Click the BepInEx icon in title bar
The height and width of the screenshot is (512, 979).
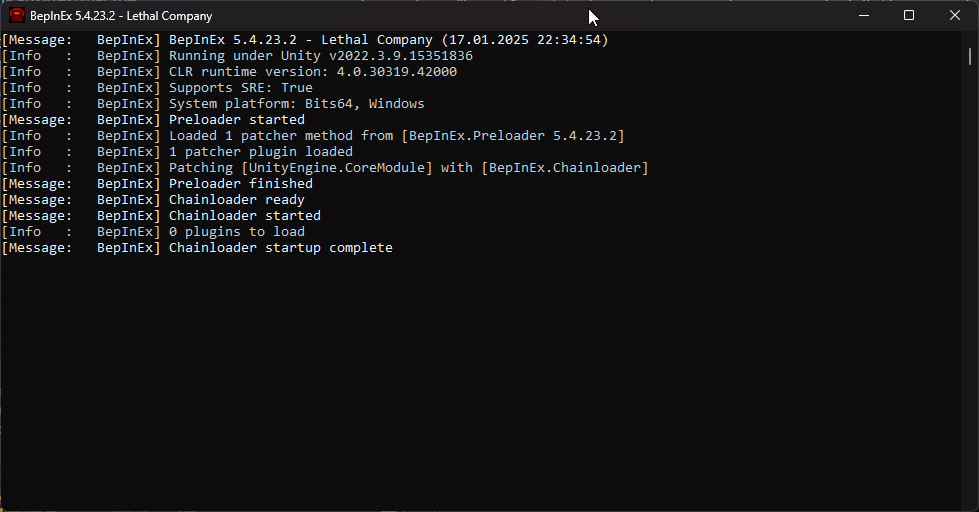[x=17, y=15]
